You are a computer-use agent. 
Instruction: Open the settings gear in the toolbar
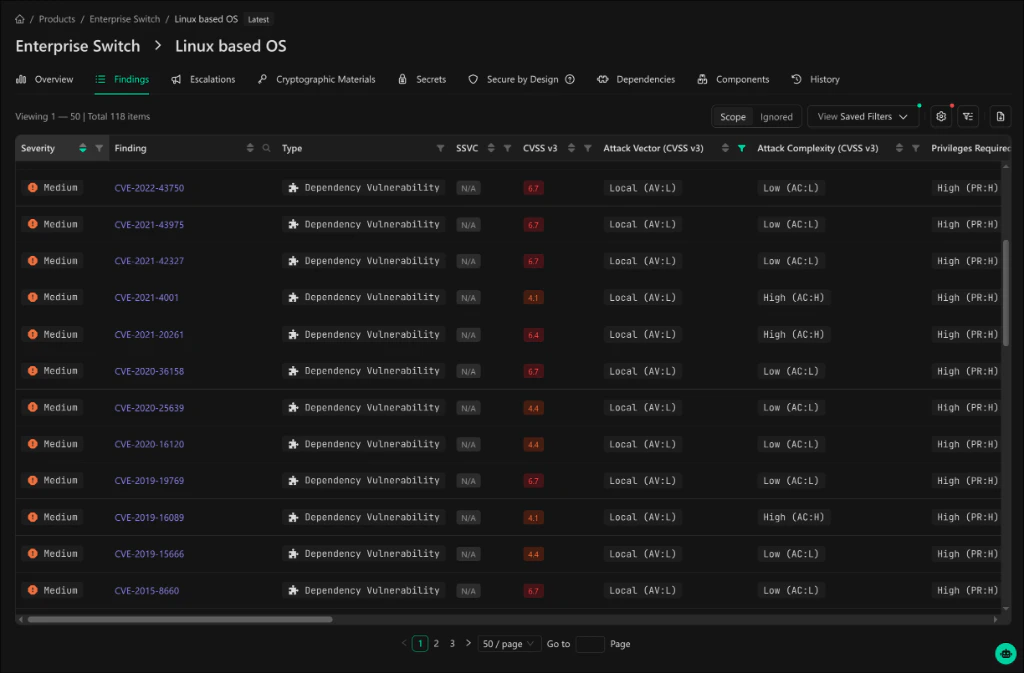pyautogui.click(x=940, y=116)
